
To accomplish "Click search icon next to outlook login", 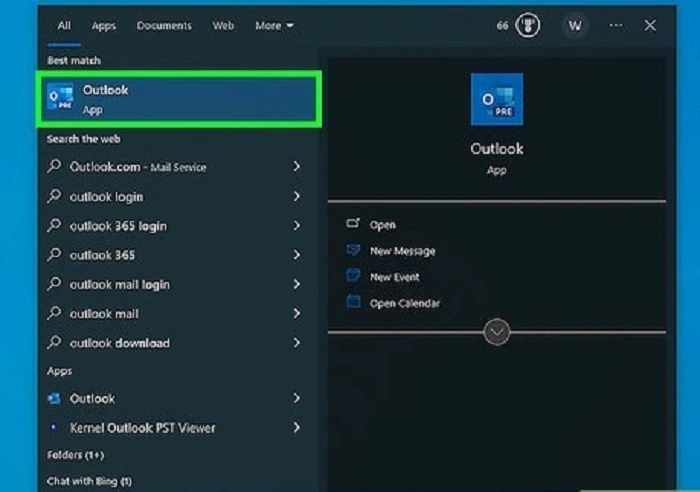I will pyautogui.click(x=54, y=197).
